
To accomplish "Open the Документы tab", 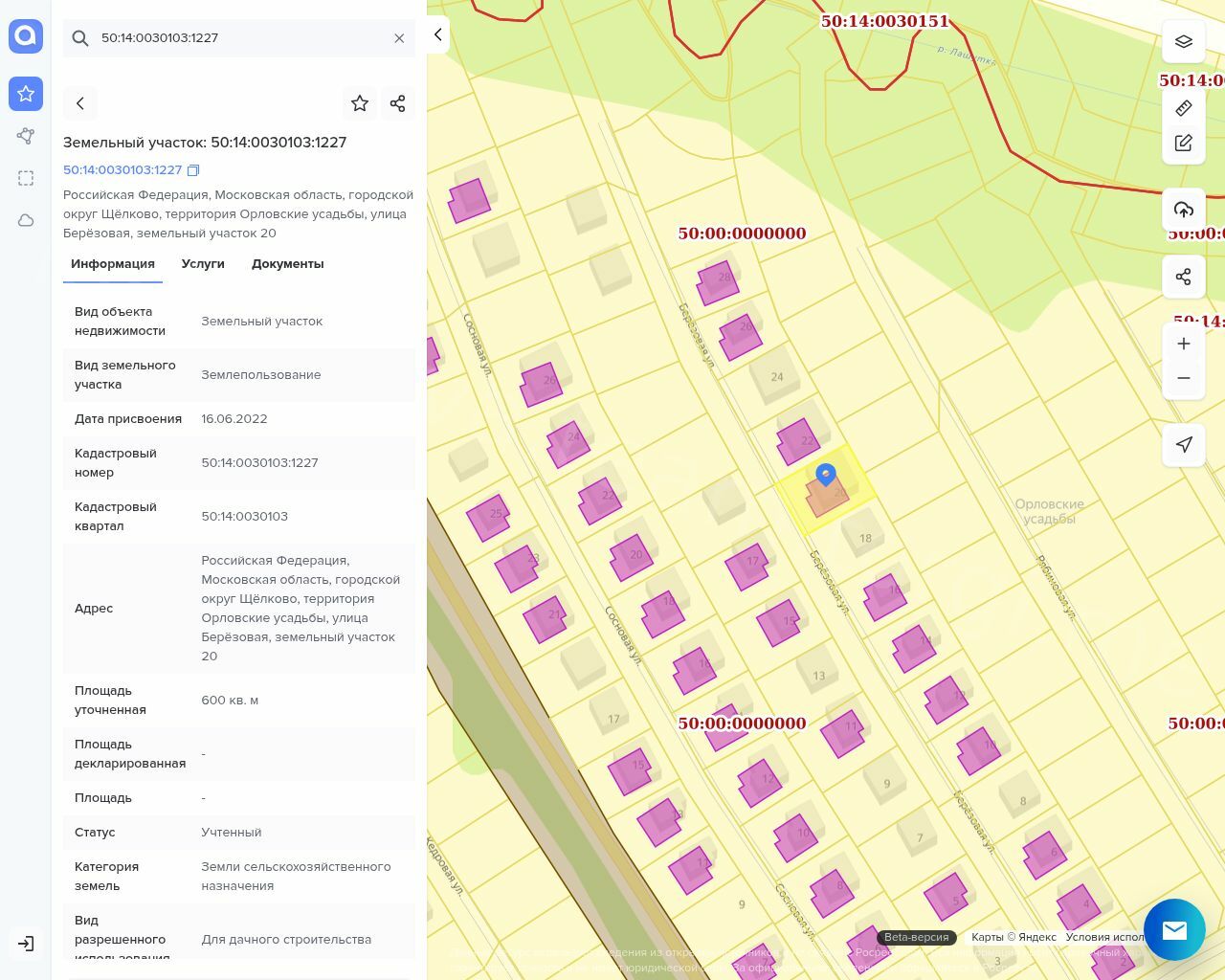I will (x=287, y=264).
